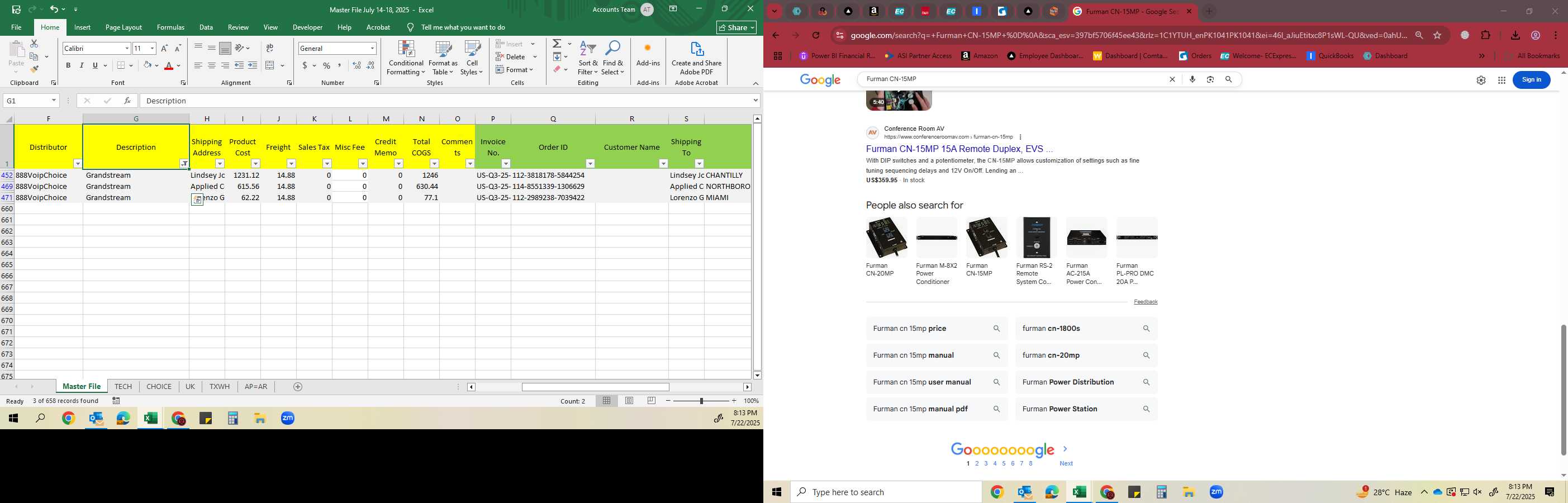Expand the Name Box dropdown arrow

point(54,101)
